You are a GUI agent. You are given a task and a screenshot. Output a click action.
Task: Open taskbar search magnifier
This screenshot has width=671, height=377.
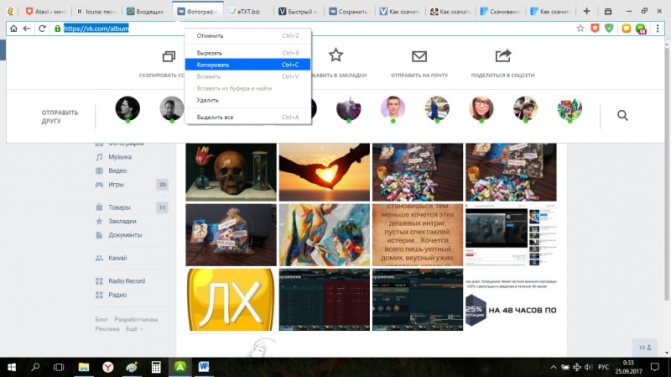coord(36,367)
